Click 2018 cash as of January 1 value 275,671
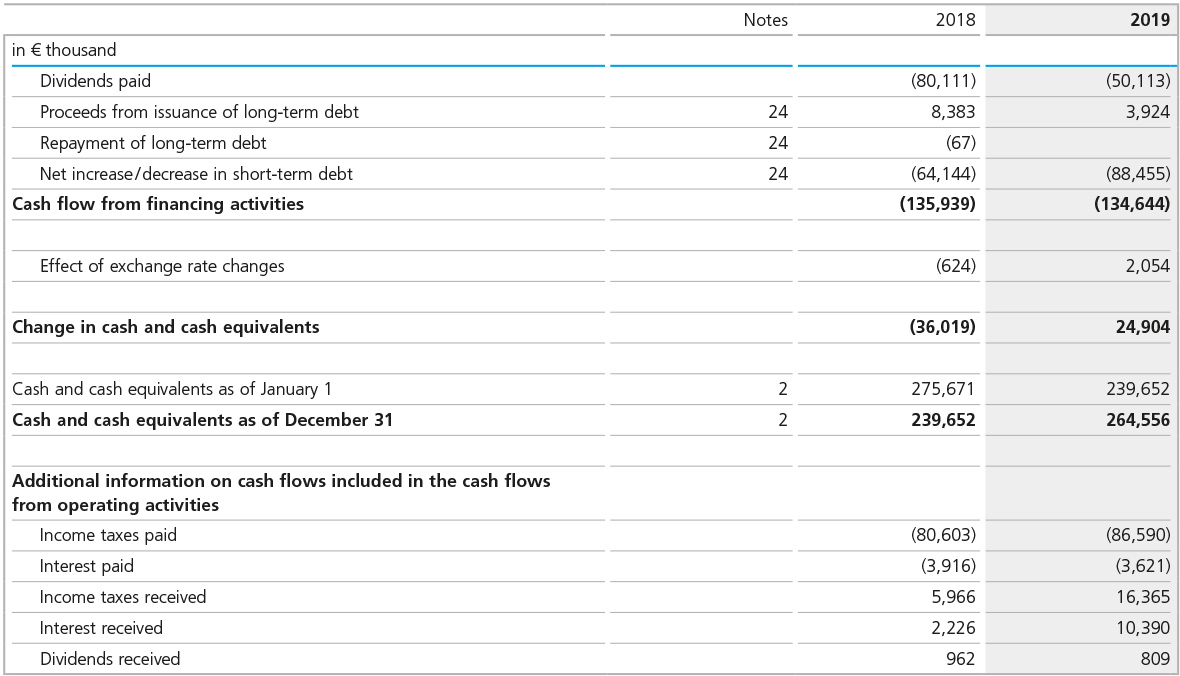Viewport: 1180px width, 676px height. pyautogui.click(x=943, y=389)
